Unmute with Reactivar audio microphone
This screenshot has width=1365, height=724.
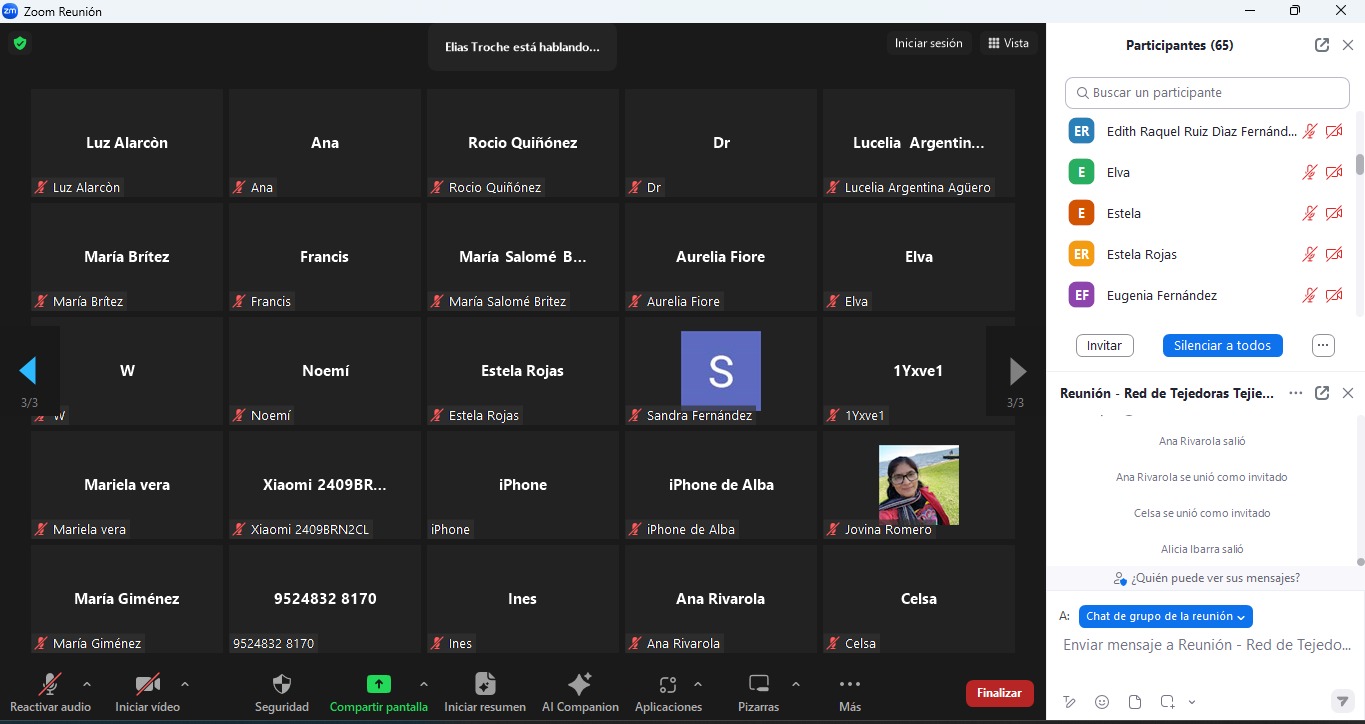49,685
